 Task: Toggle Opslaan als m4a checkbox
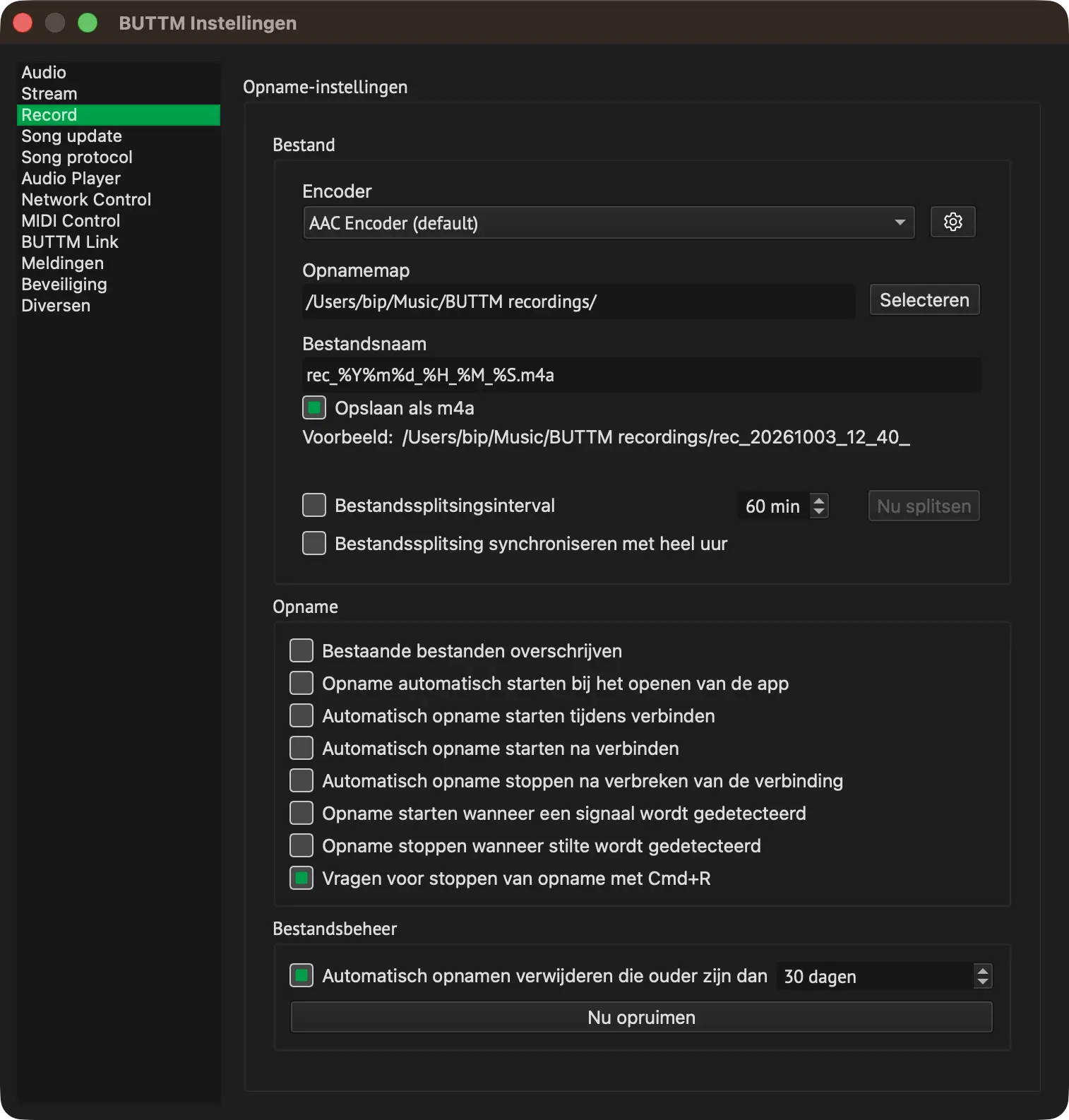coord(314,408)
